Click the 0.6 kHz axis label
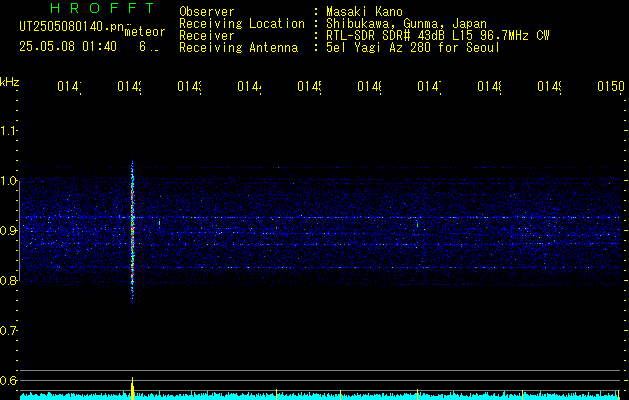Screen dimensions: 629x400 click(x=8, y=380)
